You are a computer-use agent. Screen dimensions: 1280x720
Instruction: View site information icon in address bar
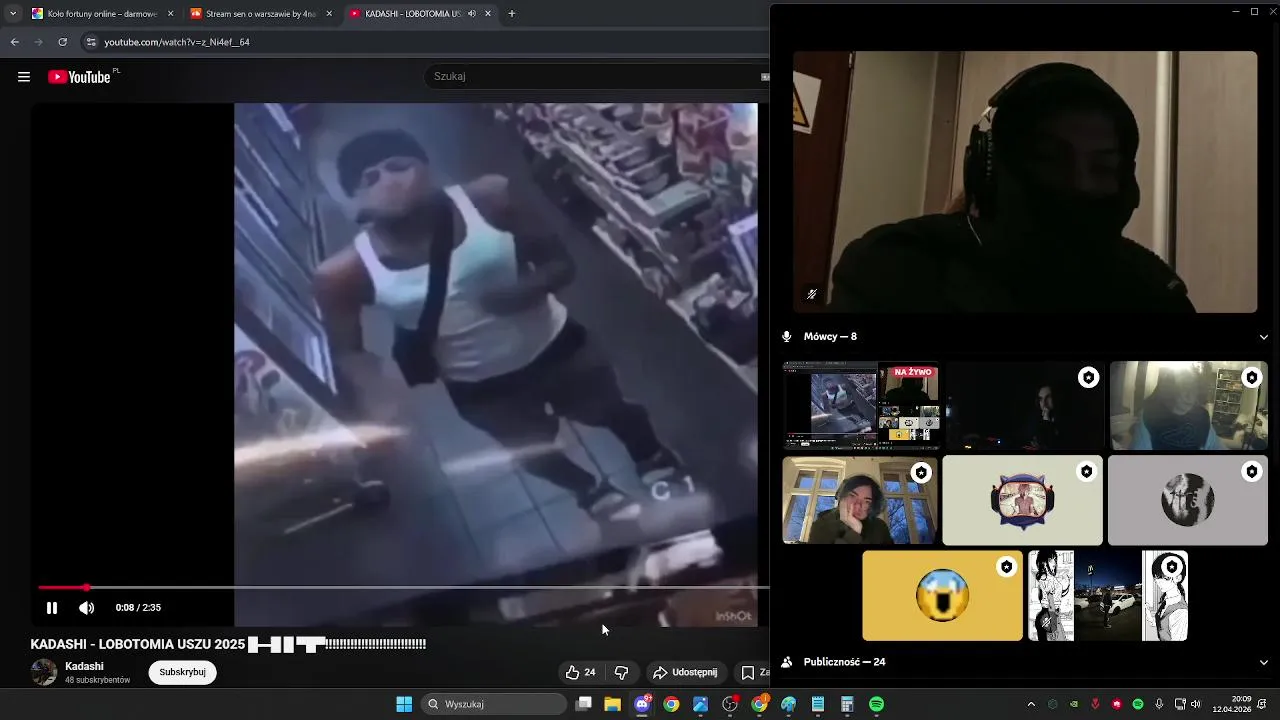click(x=91, y=42)
